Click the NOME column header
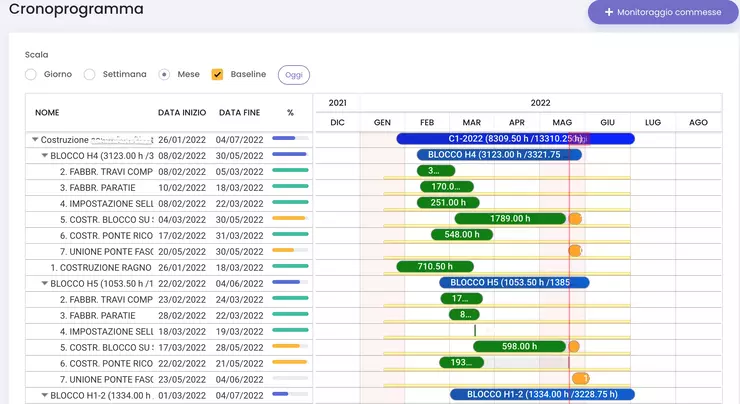Image resolution: width=740 pixels, height=404 pixels. [47, 112]
